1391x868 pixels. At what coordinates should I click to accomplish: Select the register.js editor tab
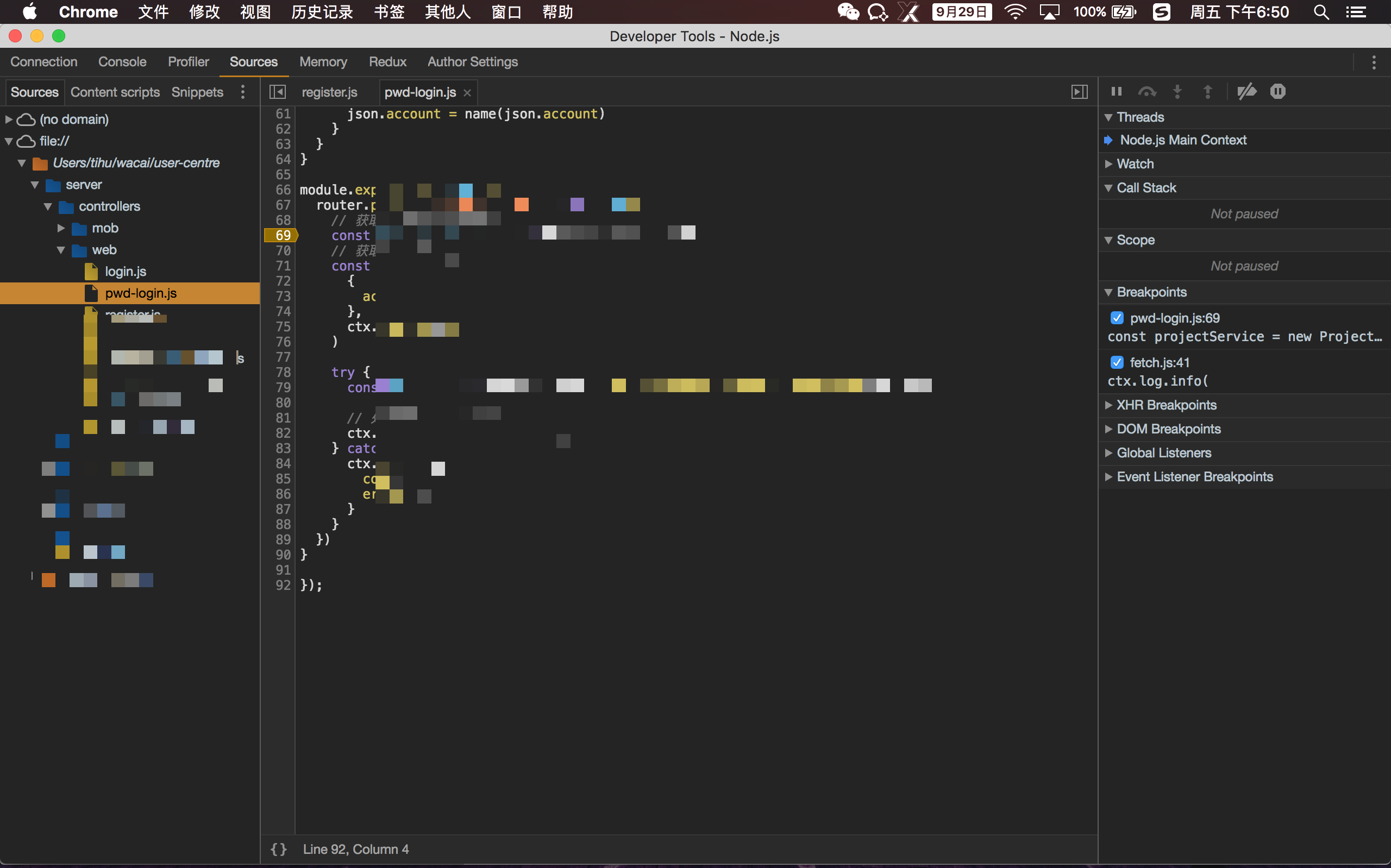click(329, 92)
